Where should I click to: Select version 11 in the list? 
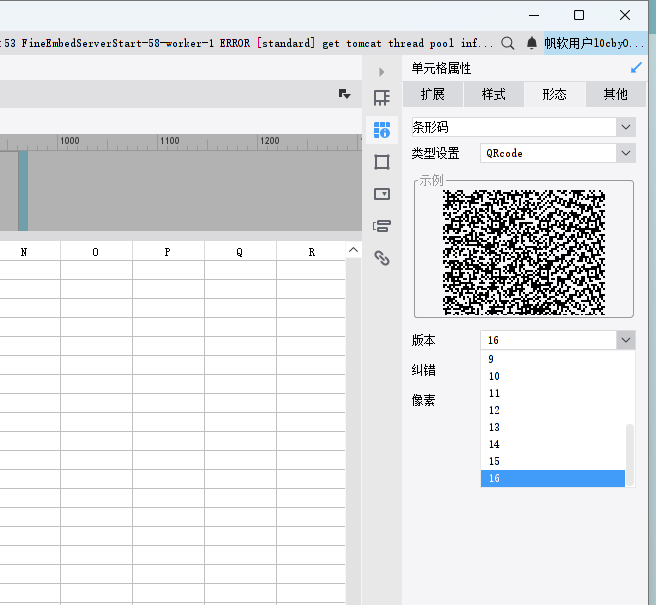click(x=553, y=393)
